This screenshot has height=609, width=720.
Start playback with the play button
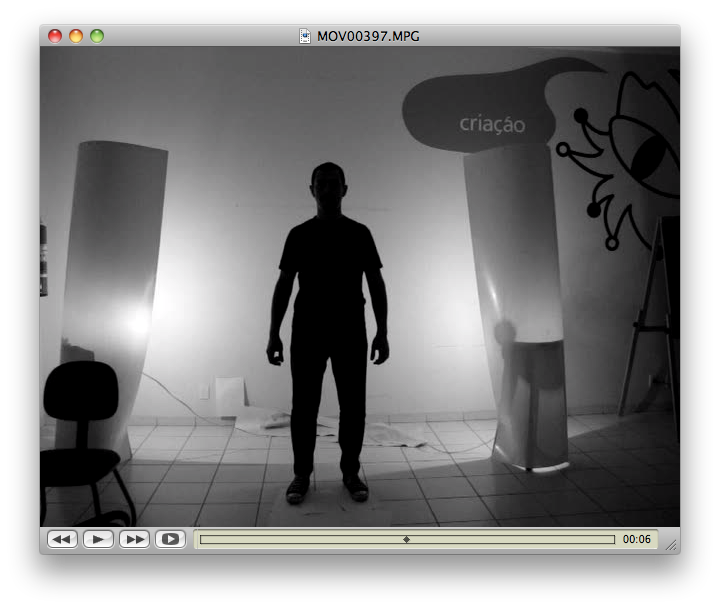(x=98, y=539)
